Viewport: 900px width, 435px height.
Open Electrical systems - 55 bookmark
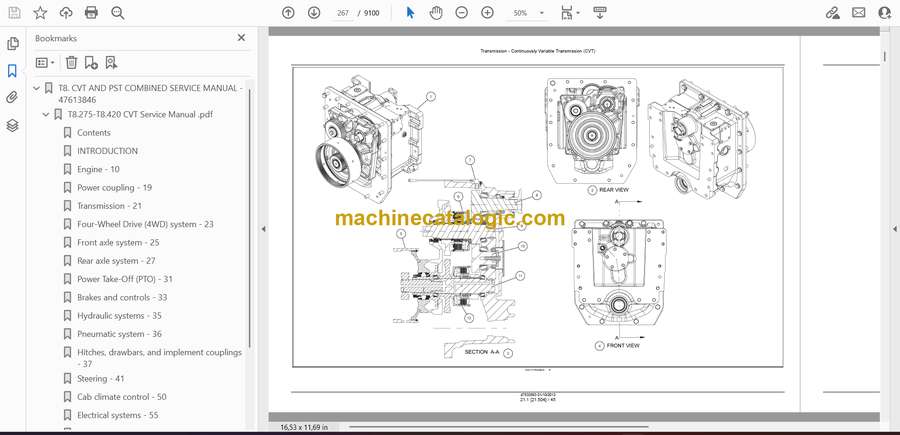click(x=118, y=415)
